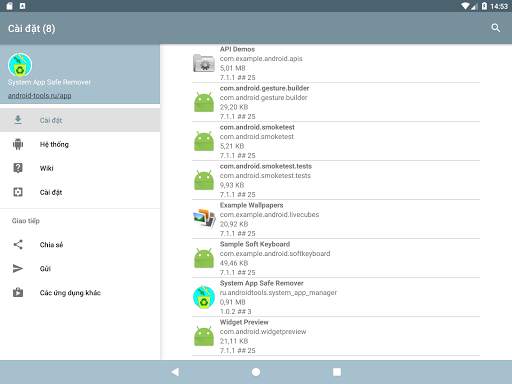Viewport: 512px width, 384px height.
Task: Tap the Android home navigation button
Action: (256, 372)
